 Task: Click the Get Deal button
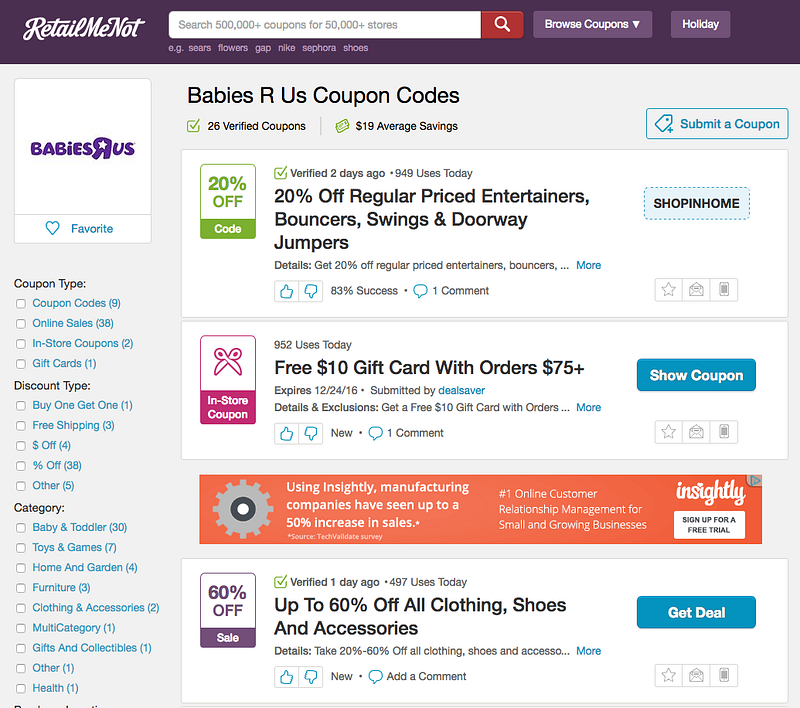[x=696, y=612]
